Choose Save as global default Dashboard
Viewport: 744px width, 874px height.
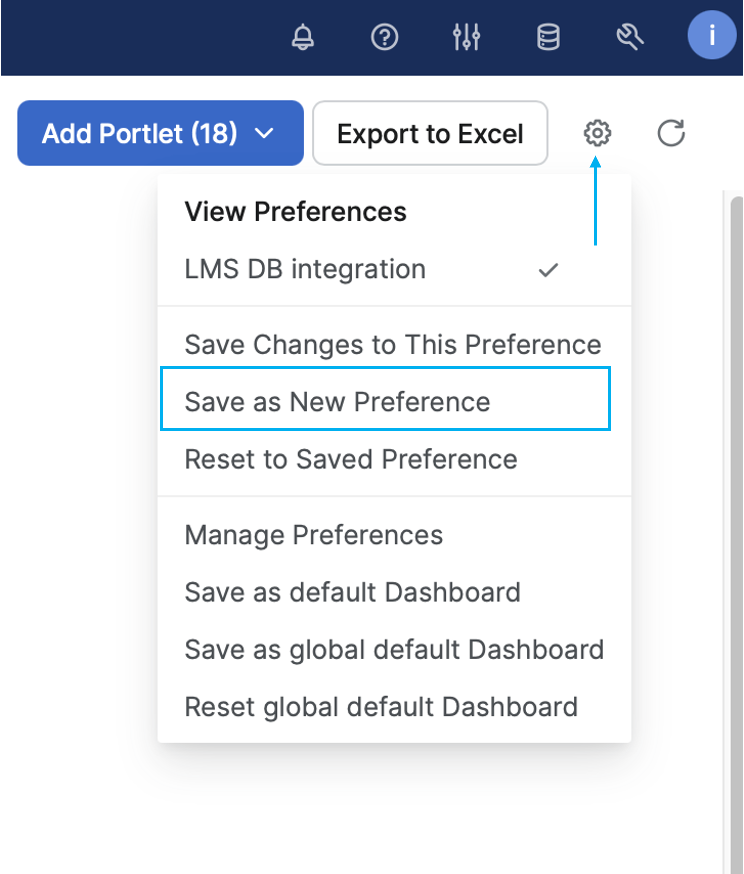click(394, 650)
